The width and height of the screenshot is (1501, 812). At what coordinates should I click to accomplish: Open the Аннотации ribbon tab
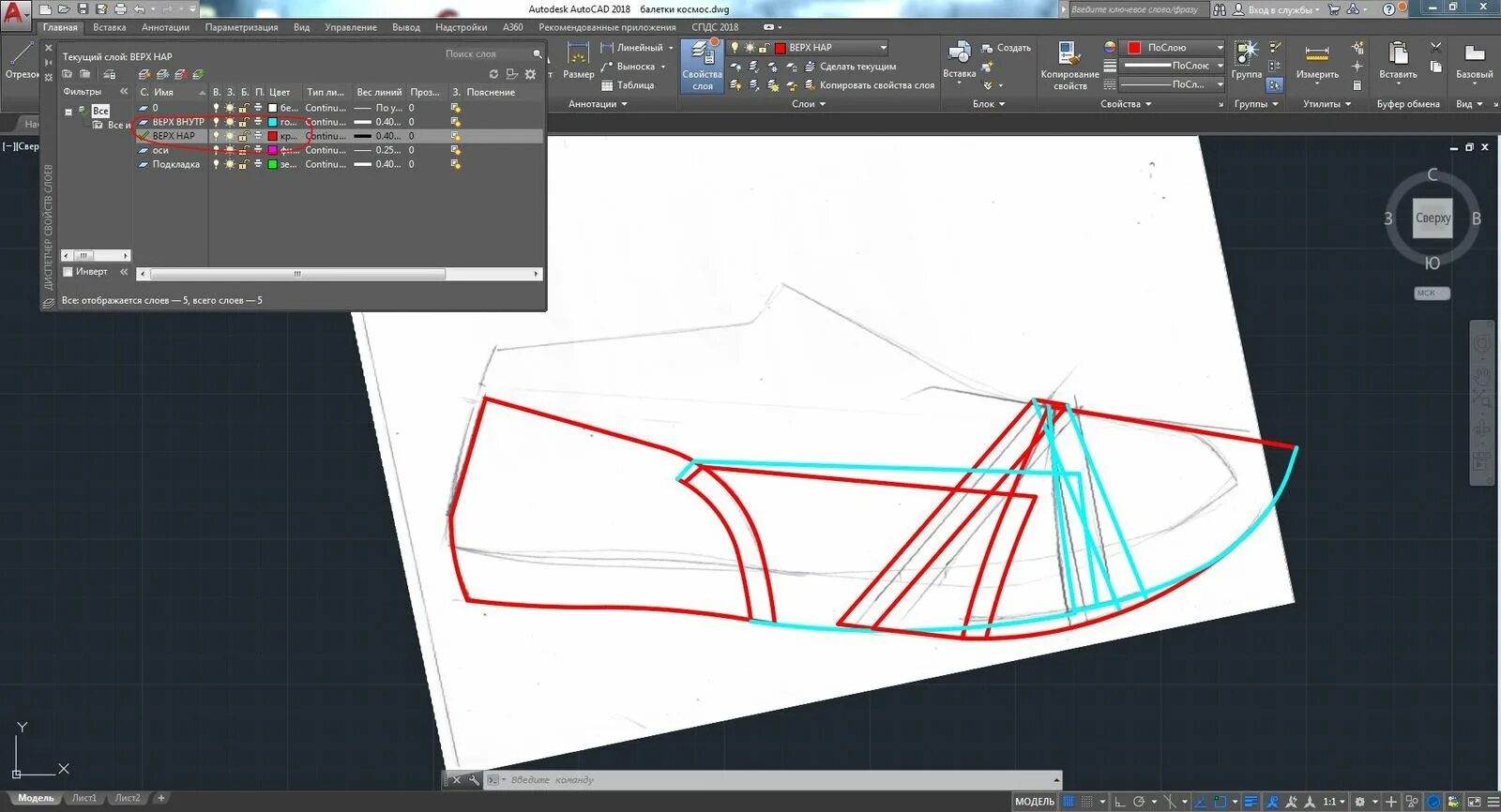pyautogui.click(x=165, y=27)
